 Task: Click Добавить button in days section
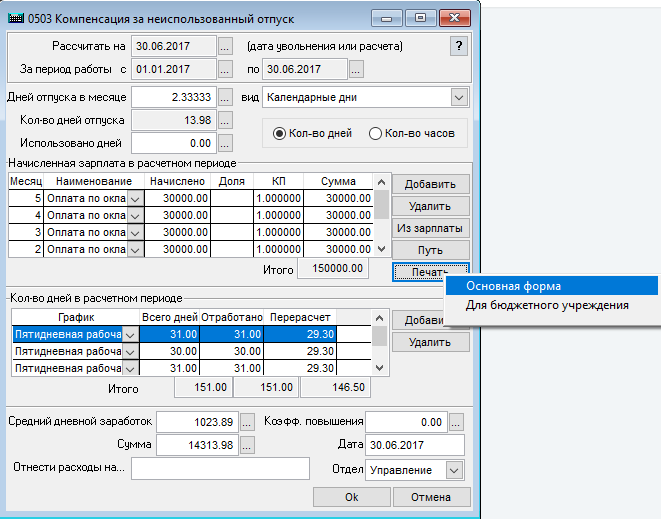[x=418, y=320]
